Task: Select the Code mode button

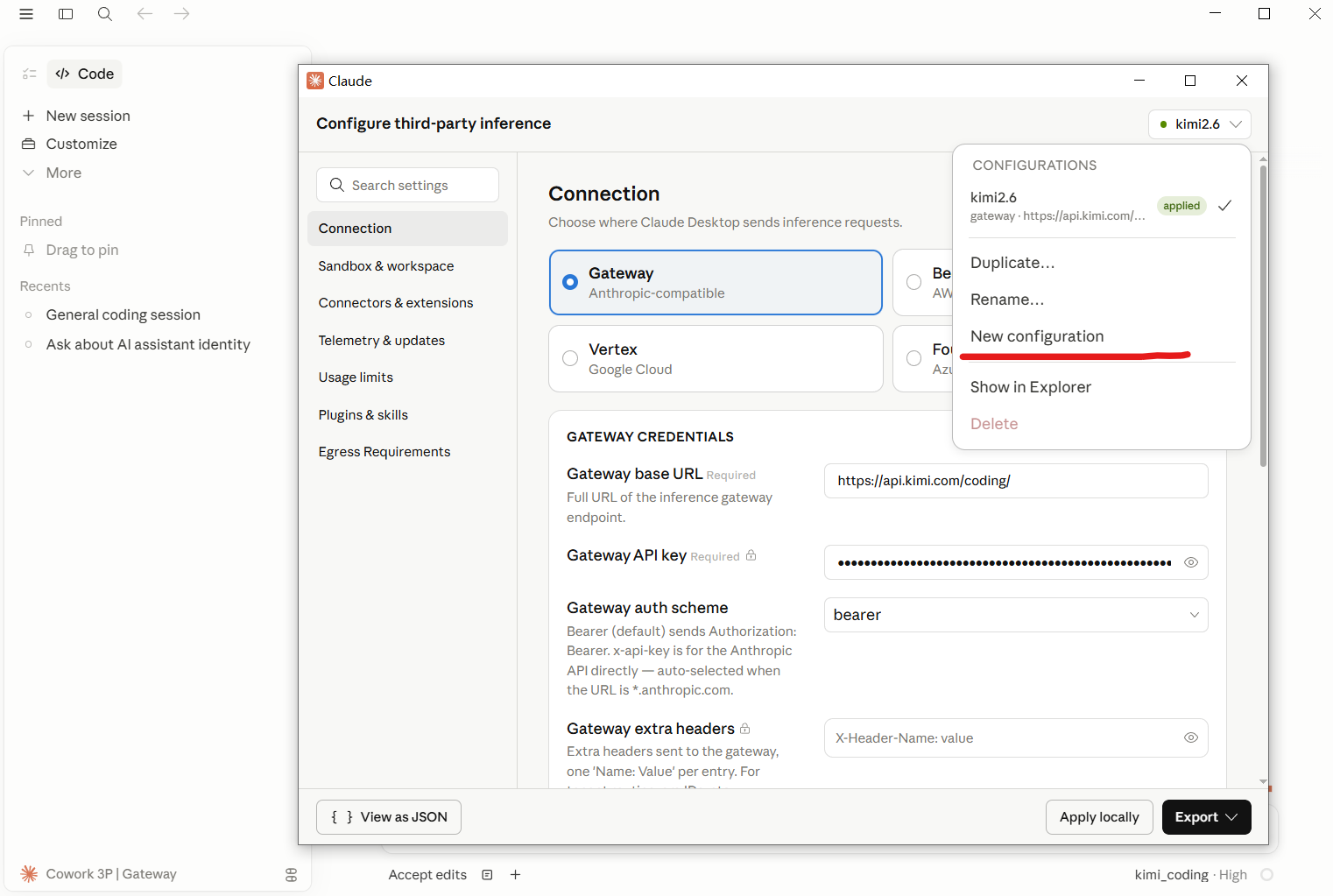Action: click(x=85, y=74)
